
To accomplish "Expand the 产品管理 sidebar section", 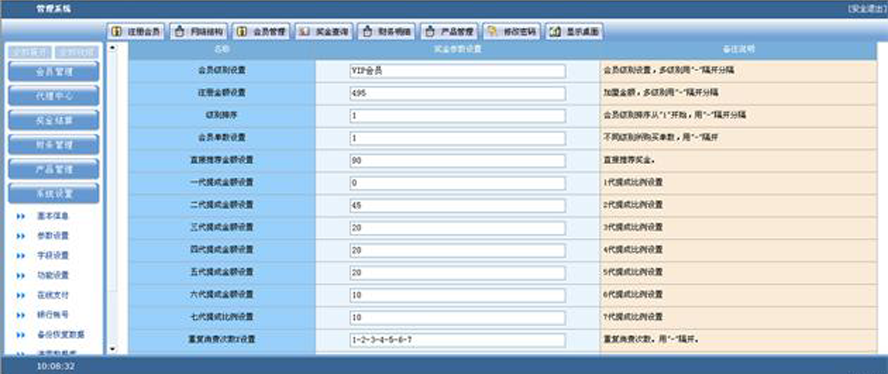I will pos(54,169).
